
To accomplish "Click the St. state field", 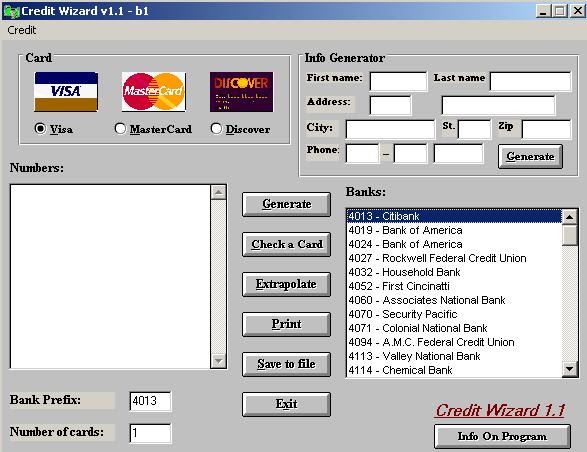I will click(474, 129).
